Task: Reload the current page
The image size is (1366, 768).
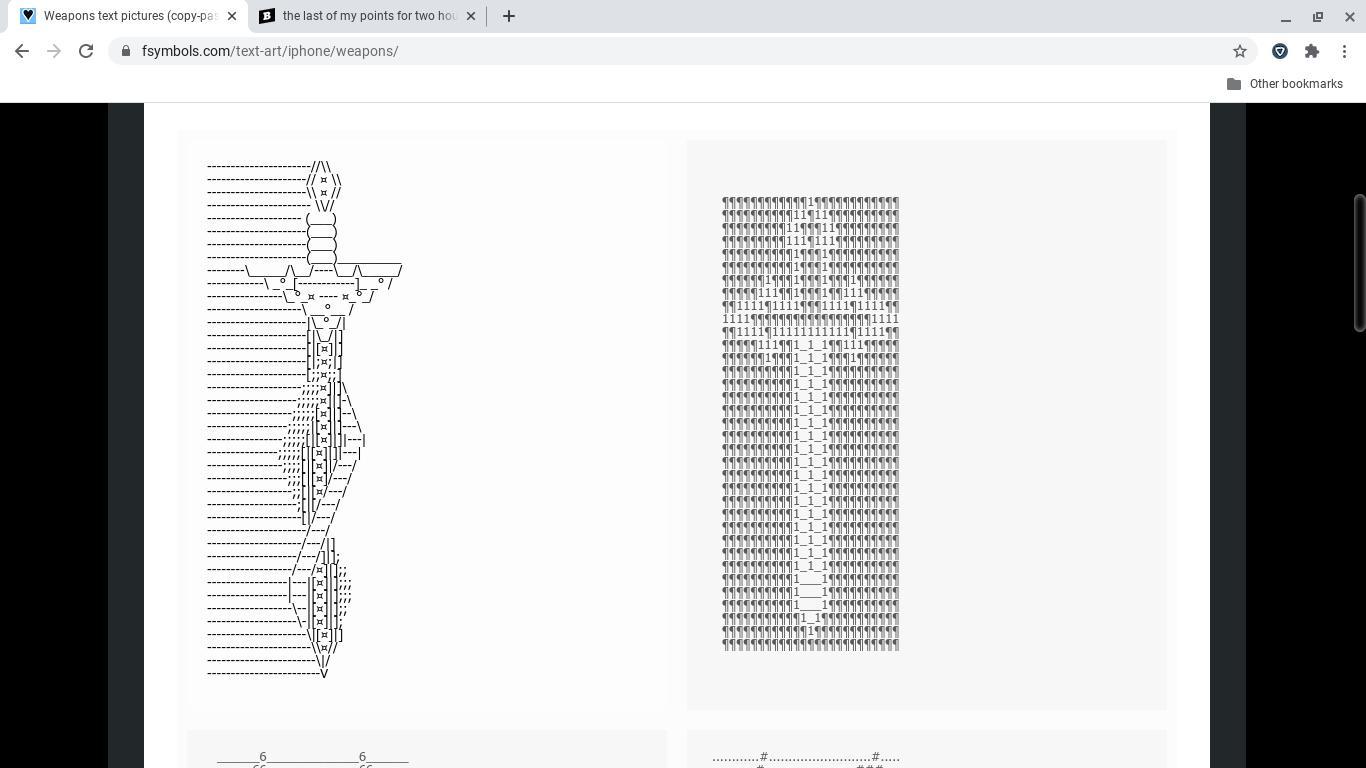Action: 86,51
